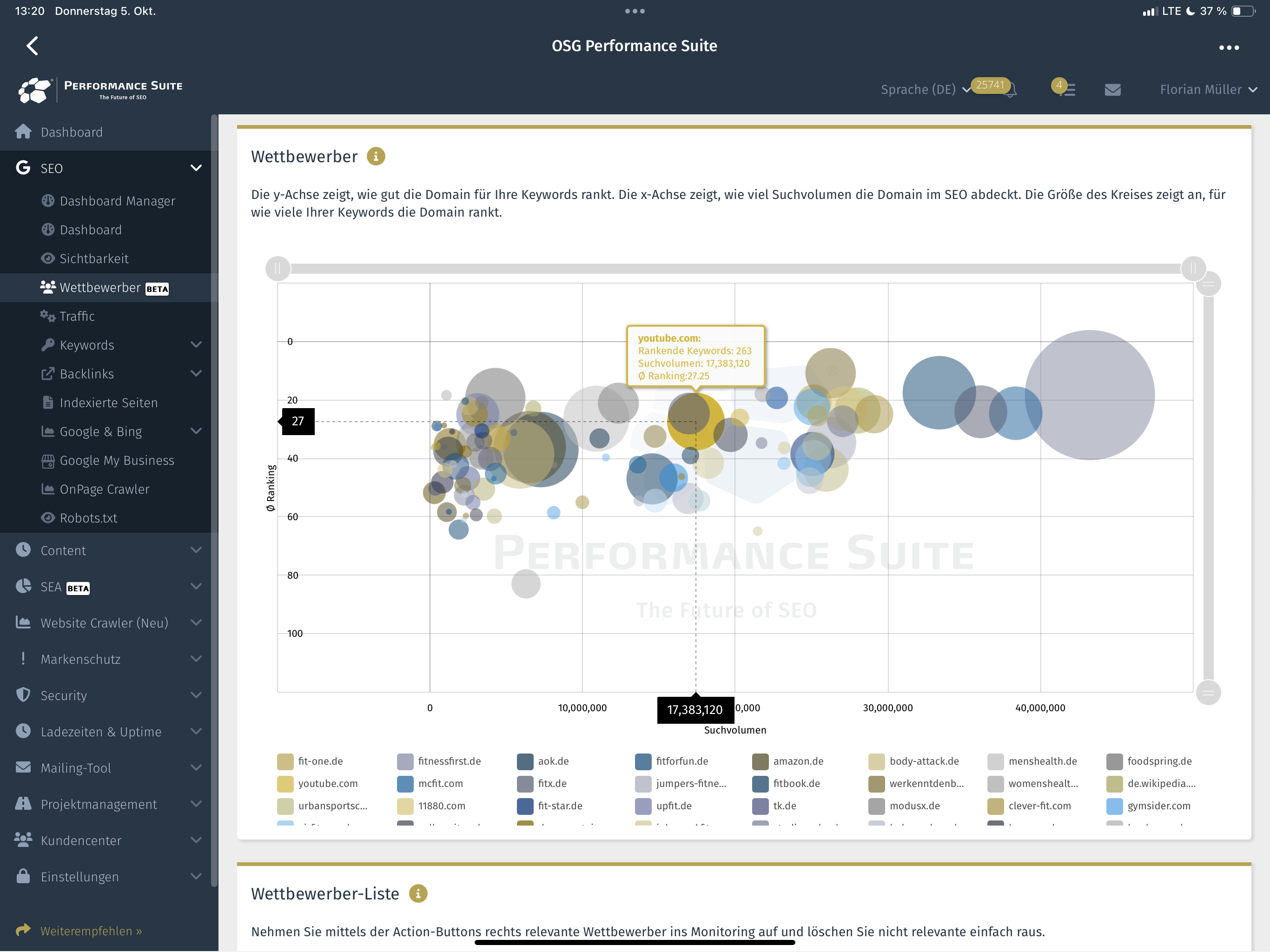Image resolution: width=1270 pixels, height=952 pixels.
Task: Open the mail envelope icon in header
Action: (x=1113, y=90)
